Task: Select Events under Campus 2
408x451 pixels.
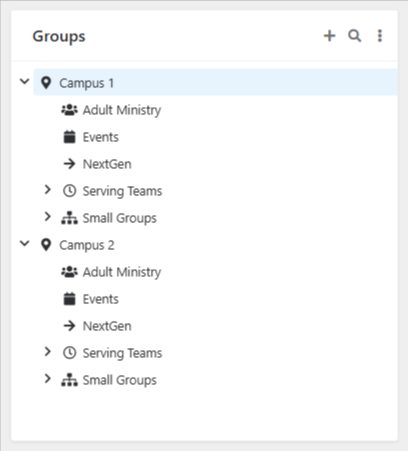Action: tap(101, 299)
